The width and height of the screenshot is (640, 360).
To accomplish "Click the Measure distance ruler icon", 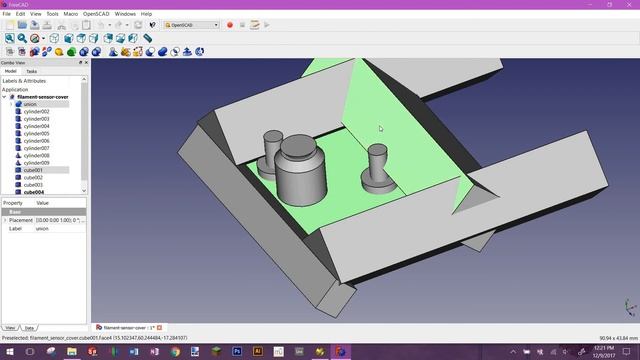I will [x=148, y=38].
